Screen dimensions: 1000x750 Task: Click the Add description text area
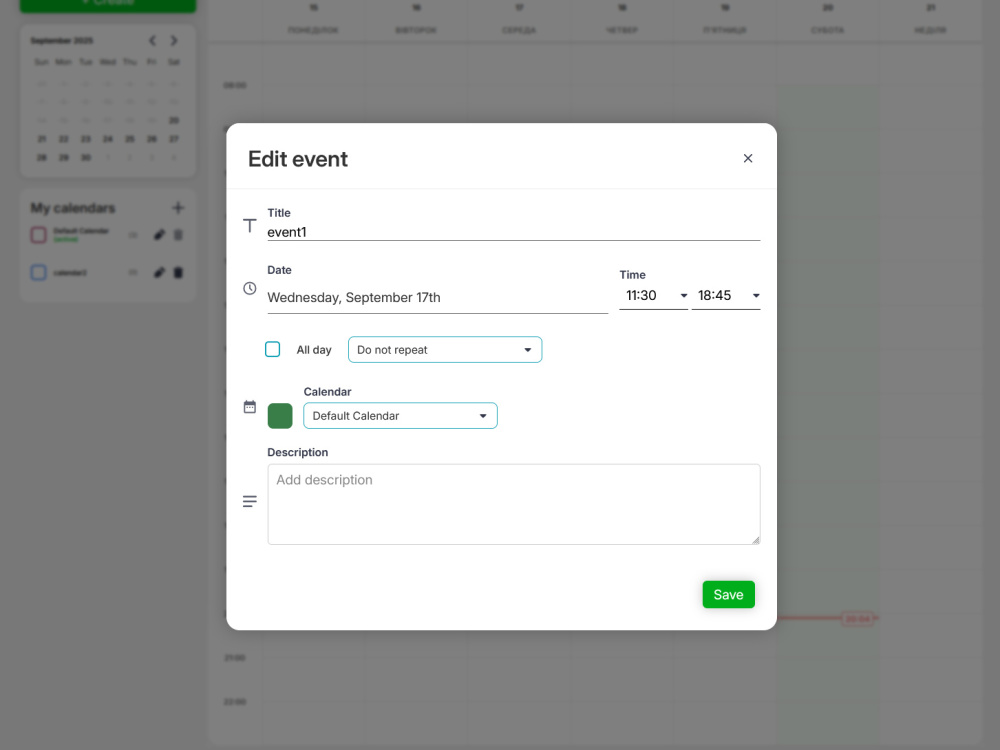click(513, 504)
